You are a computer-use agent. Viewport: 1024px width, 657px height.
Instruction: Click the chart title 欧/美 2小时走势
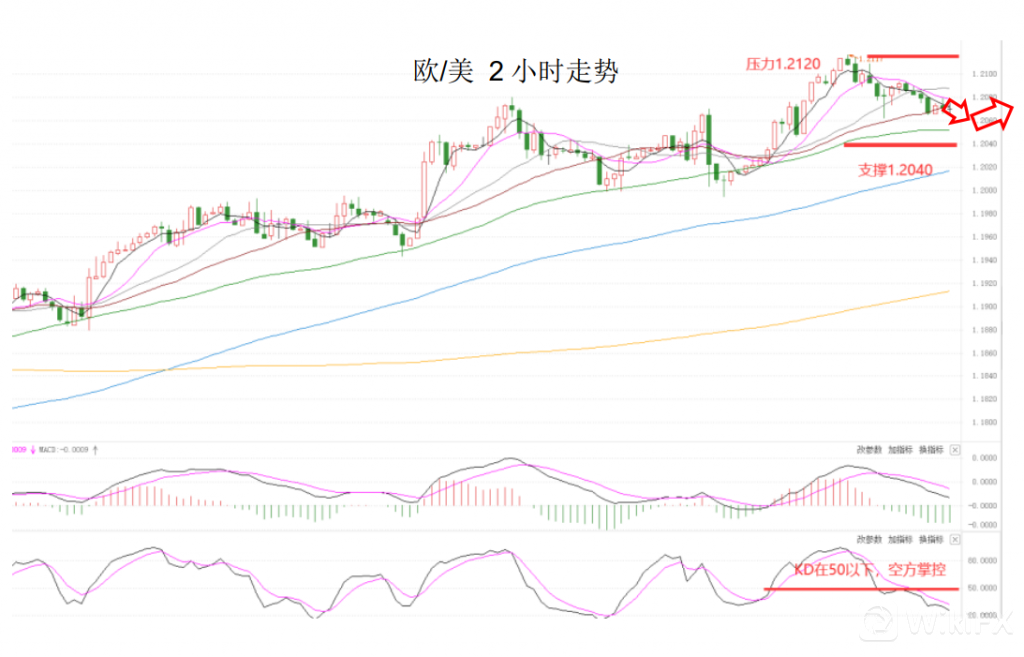[x=516, y=71]
